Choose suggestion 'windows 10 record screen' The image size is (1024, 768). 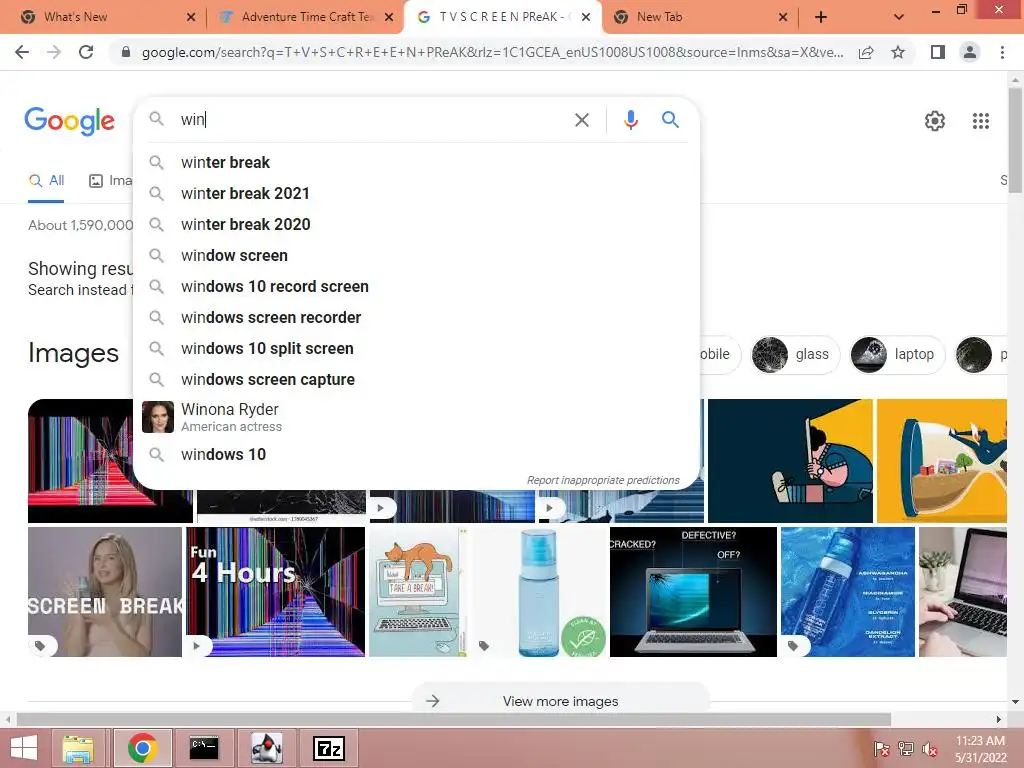[416, 286]
